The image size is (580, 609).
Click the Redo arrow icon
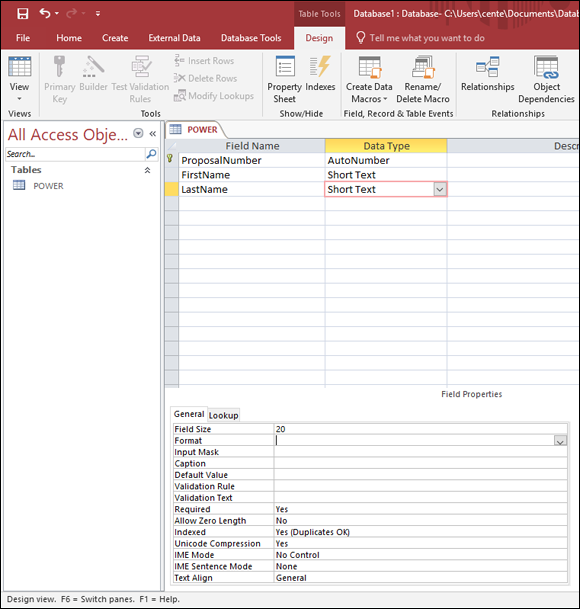71,14
